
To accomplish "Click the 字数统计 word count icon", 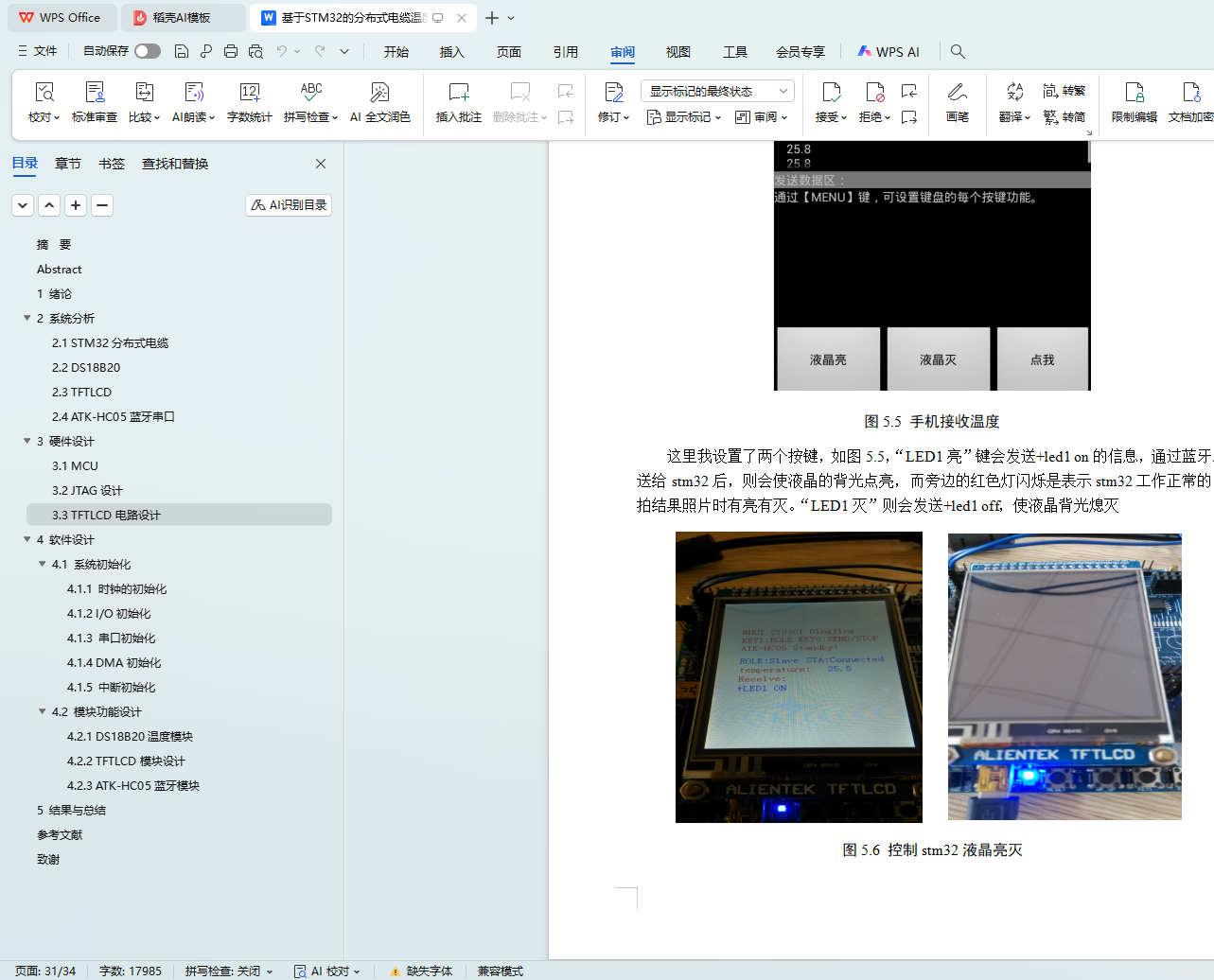I will (x=249, y=102).
